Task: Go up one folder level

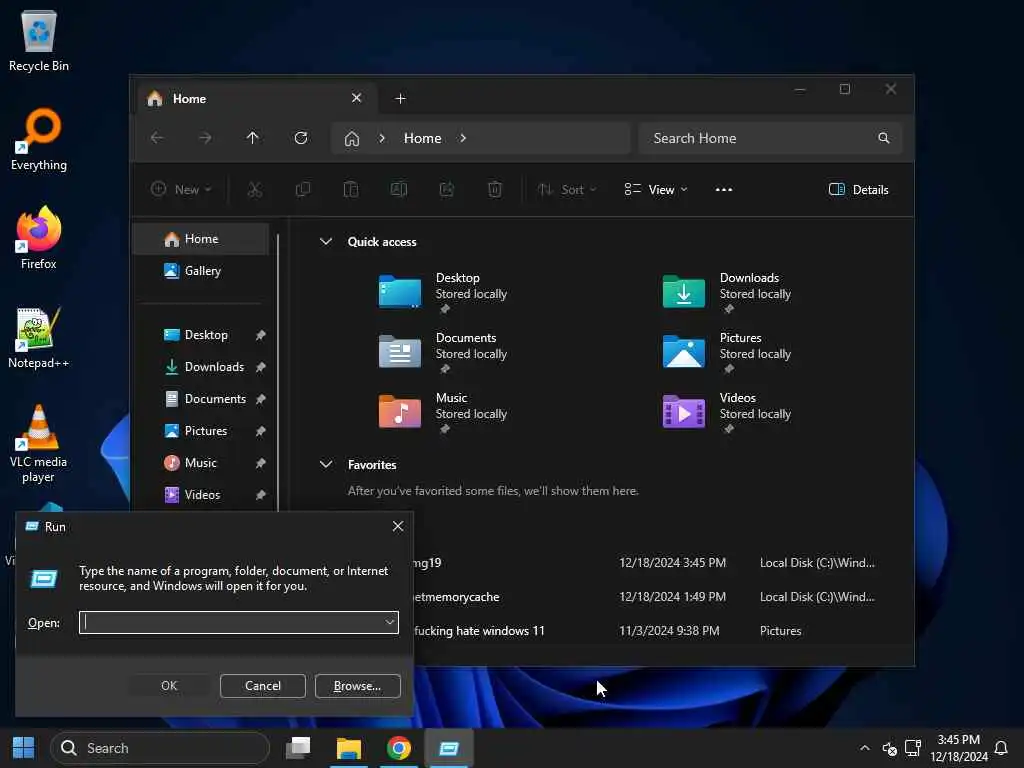Action: coord(253,138)
